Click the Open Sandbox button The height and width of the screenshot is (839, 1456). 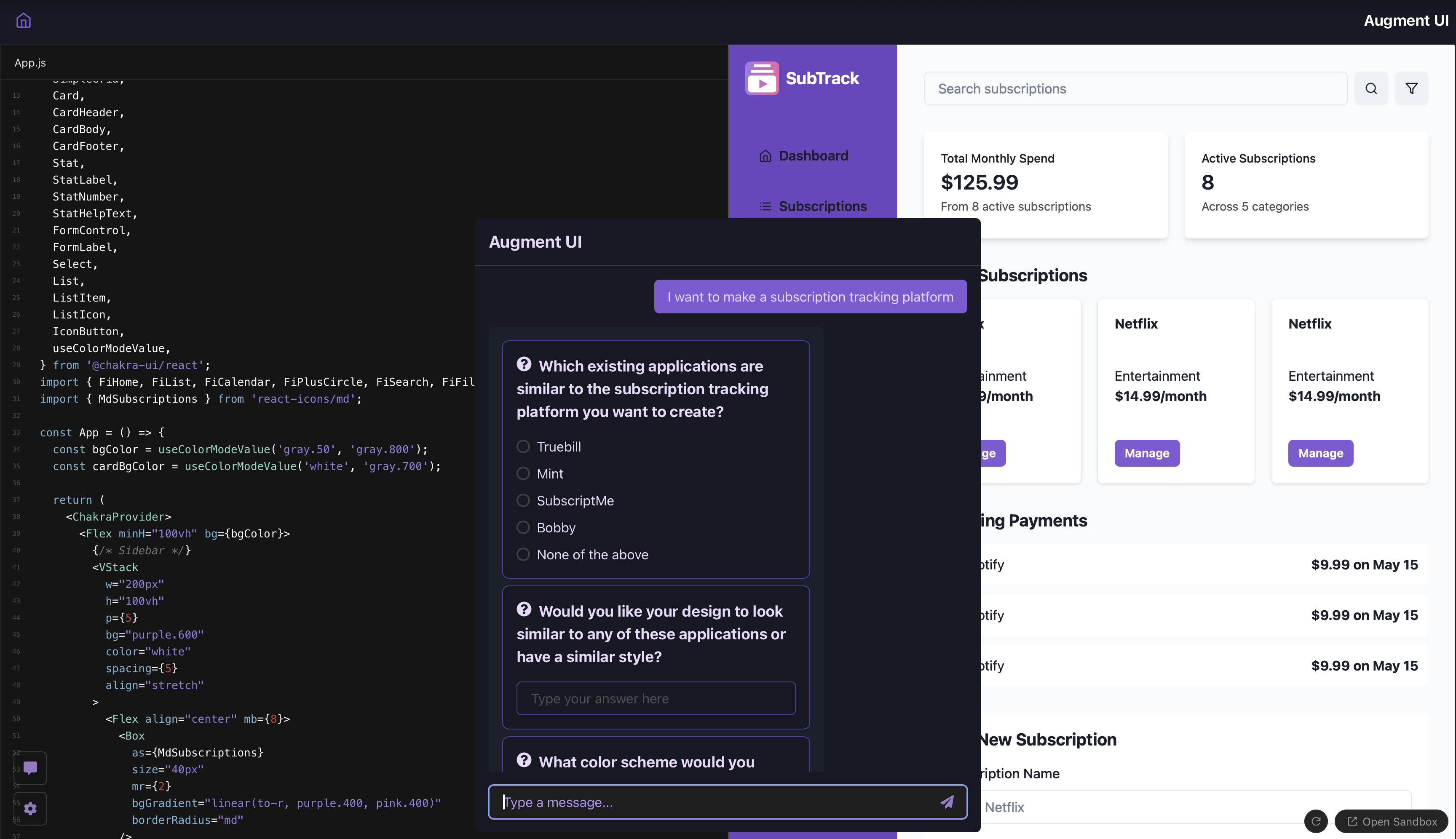[x=1392, y=821]
